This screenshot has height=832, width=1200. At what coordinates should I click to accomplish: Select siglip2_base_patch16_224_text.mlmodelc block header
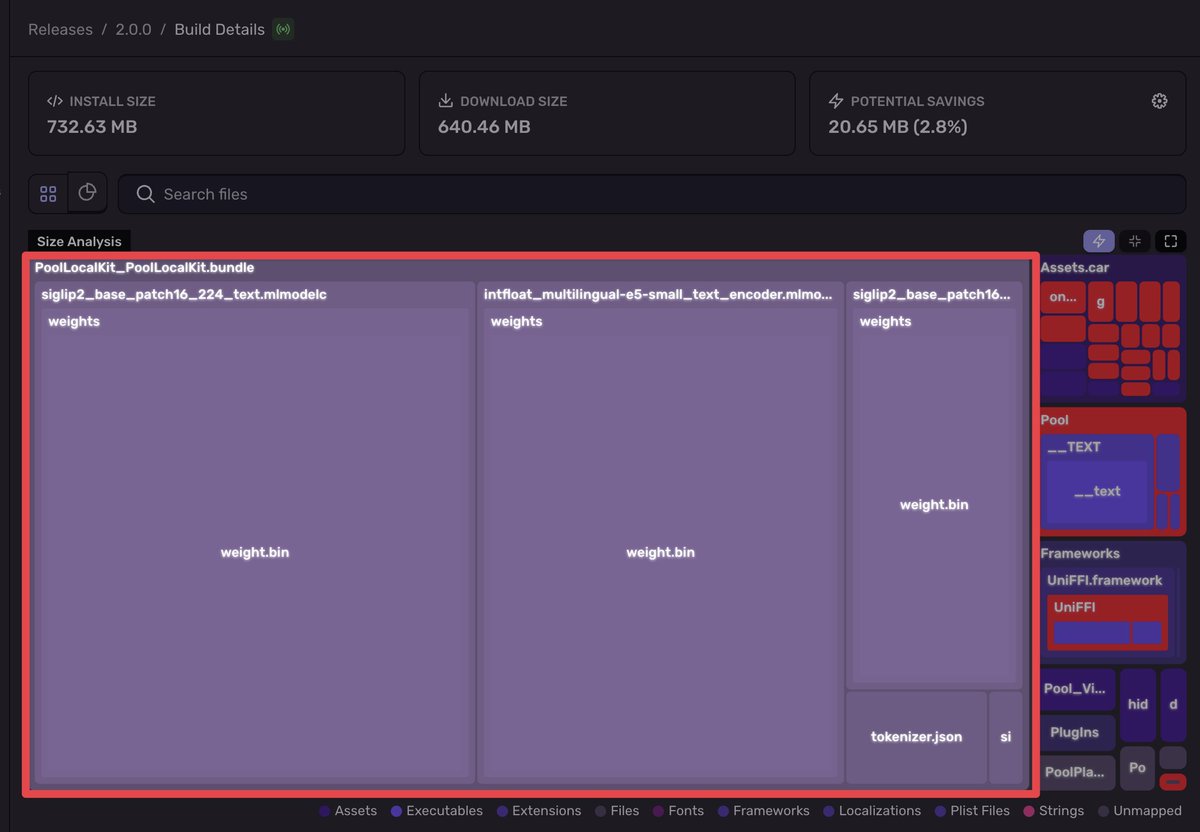point(184,295)
